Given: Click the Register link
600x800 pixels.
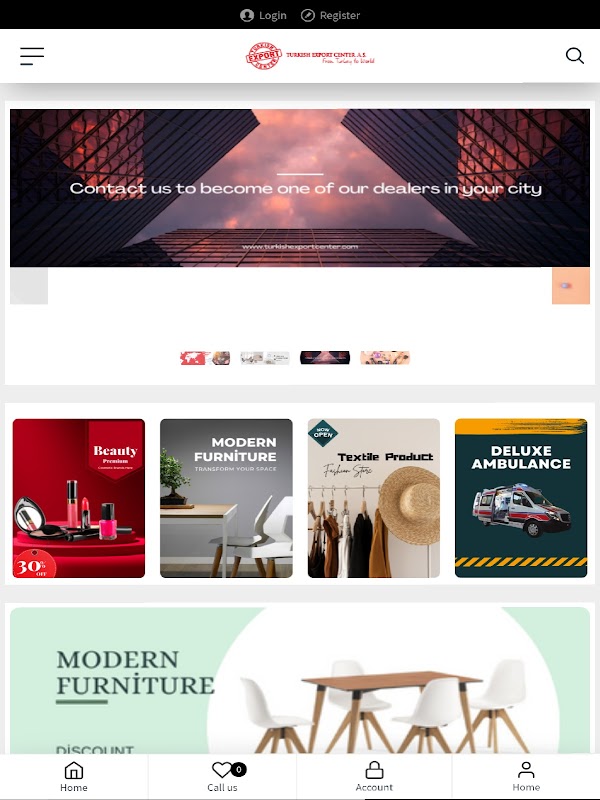Looking at the screenshot, I should (x=340, y=16).
